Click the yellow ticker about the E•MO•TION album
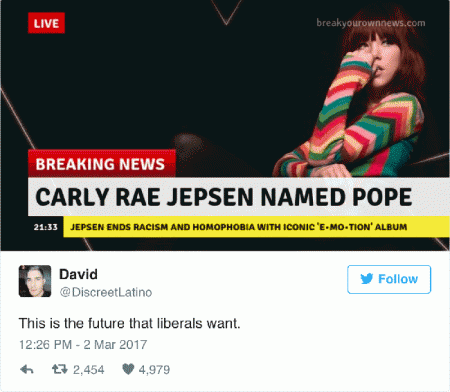Screen dimensions: 450x392 (x=257, y=227)
